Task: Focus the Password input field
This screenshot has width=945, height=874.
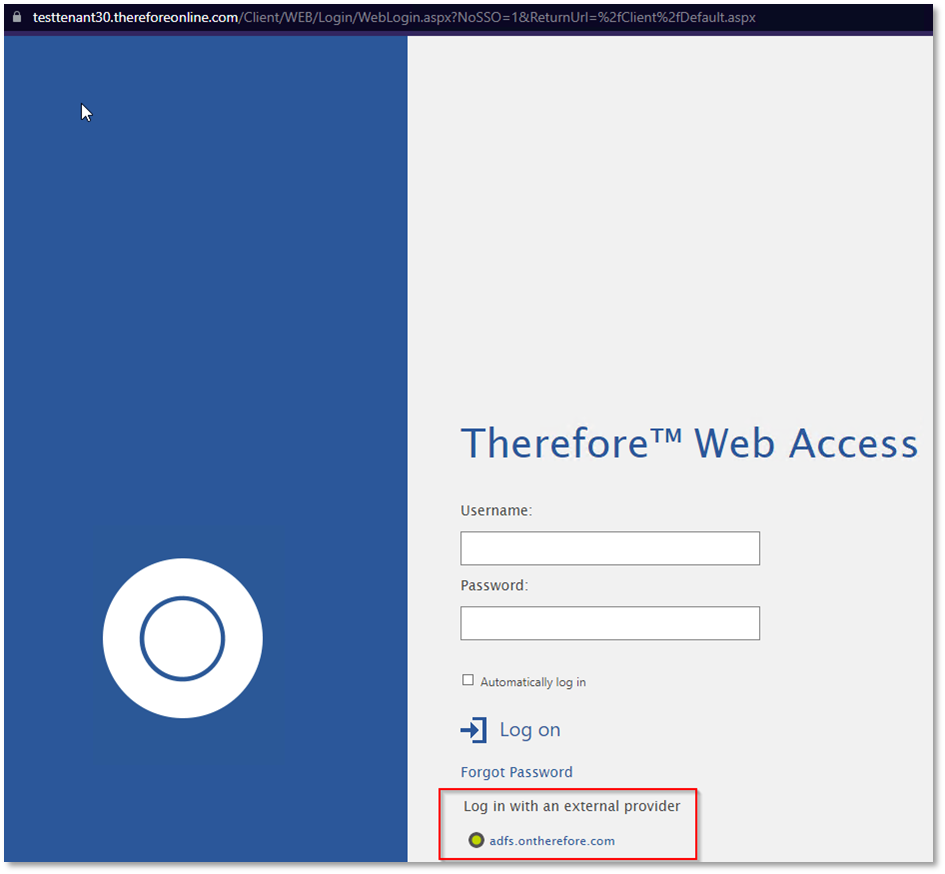Action: [609, 623]
